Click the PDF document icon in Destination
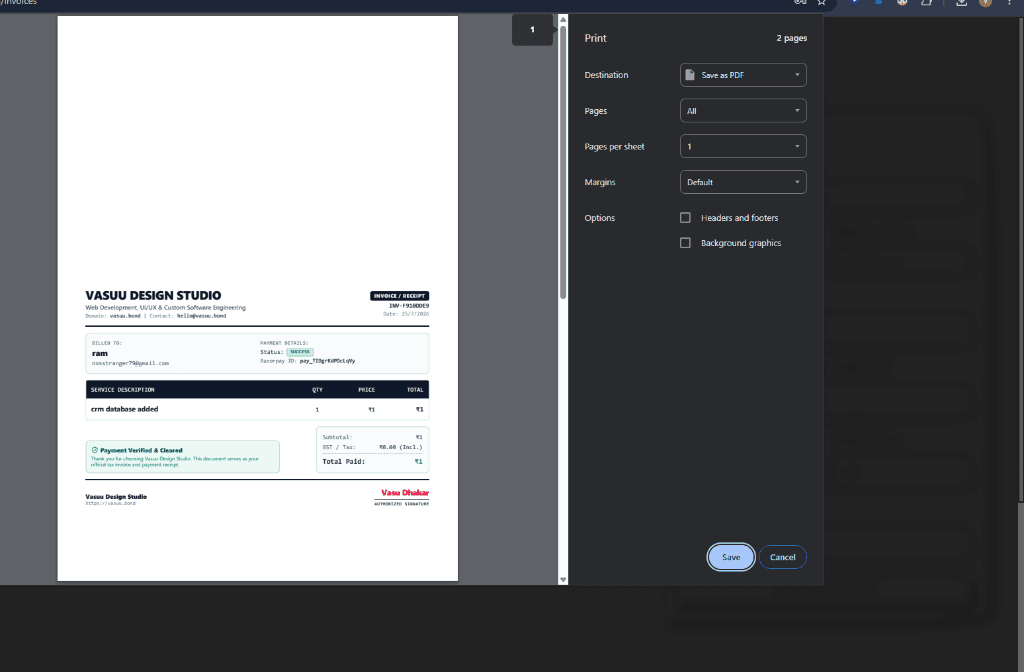This screenshot has height=672, width=1024. pos(690,75)
